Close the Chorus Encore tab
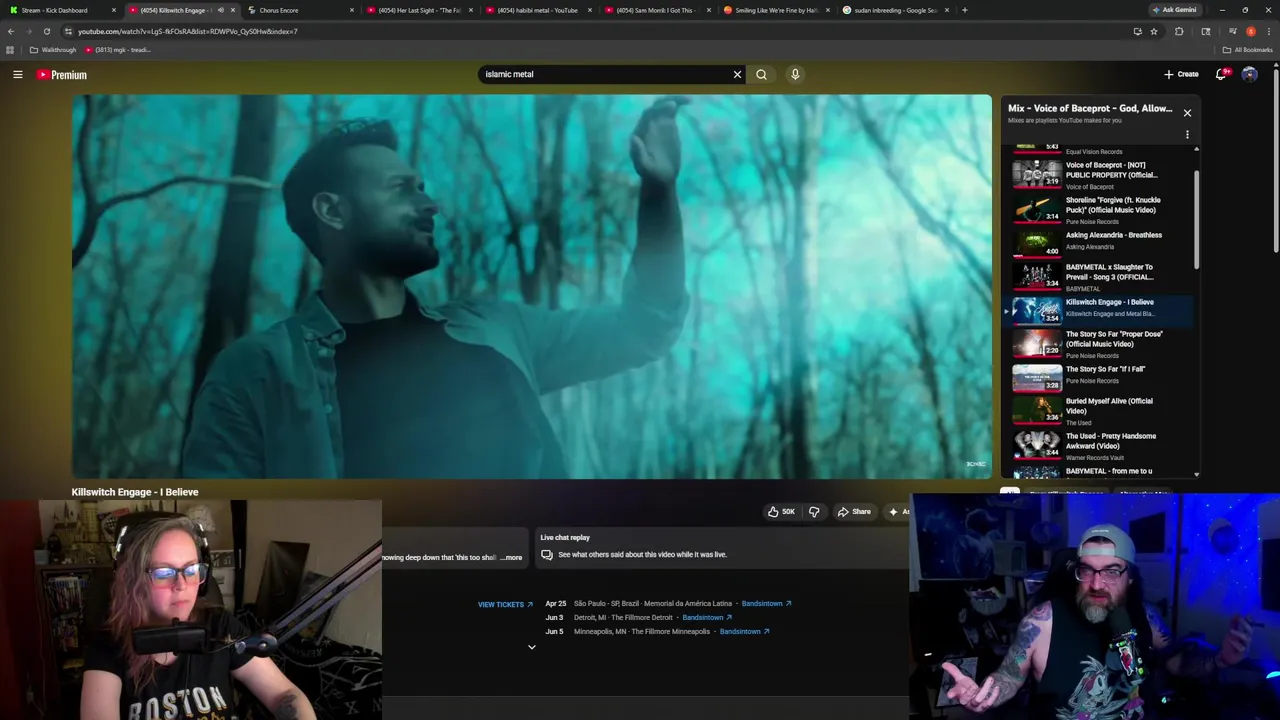 coord(352,10)
